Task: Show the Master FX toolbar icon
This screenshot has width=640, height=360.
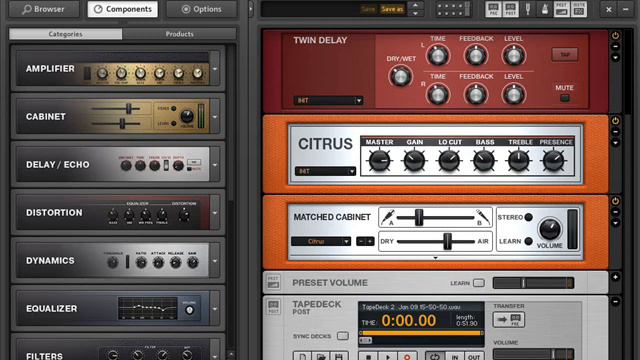Action: (x=579, y=9)
